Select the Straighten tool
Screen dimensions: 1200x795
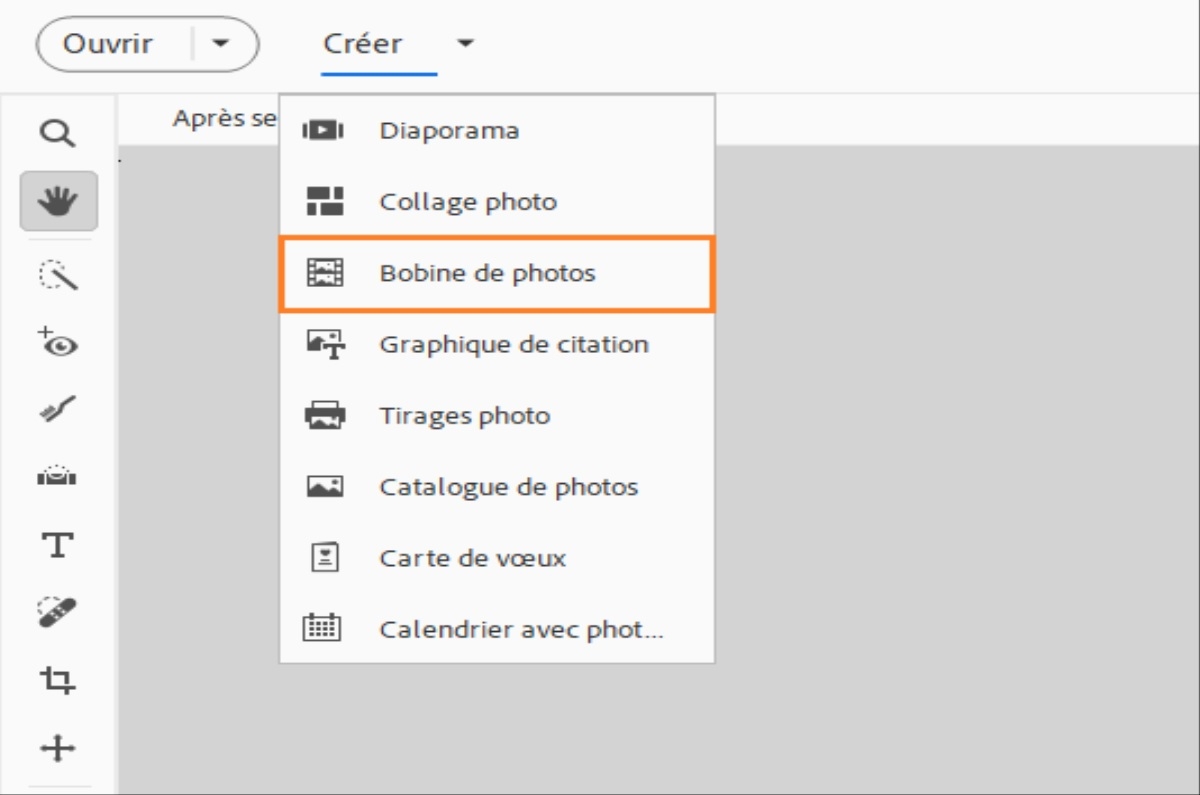pos(58,476)
